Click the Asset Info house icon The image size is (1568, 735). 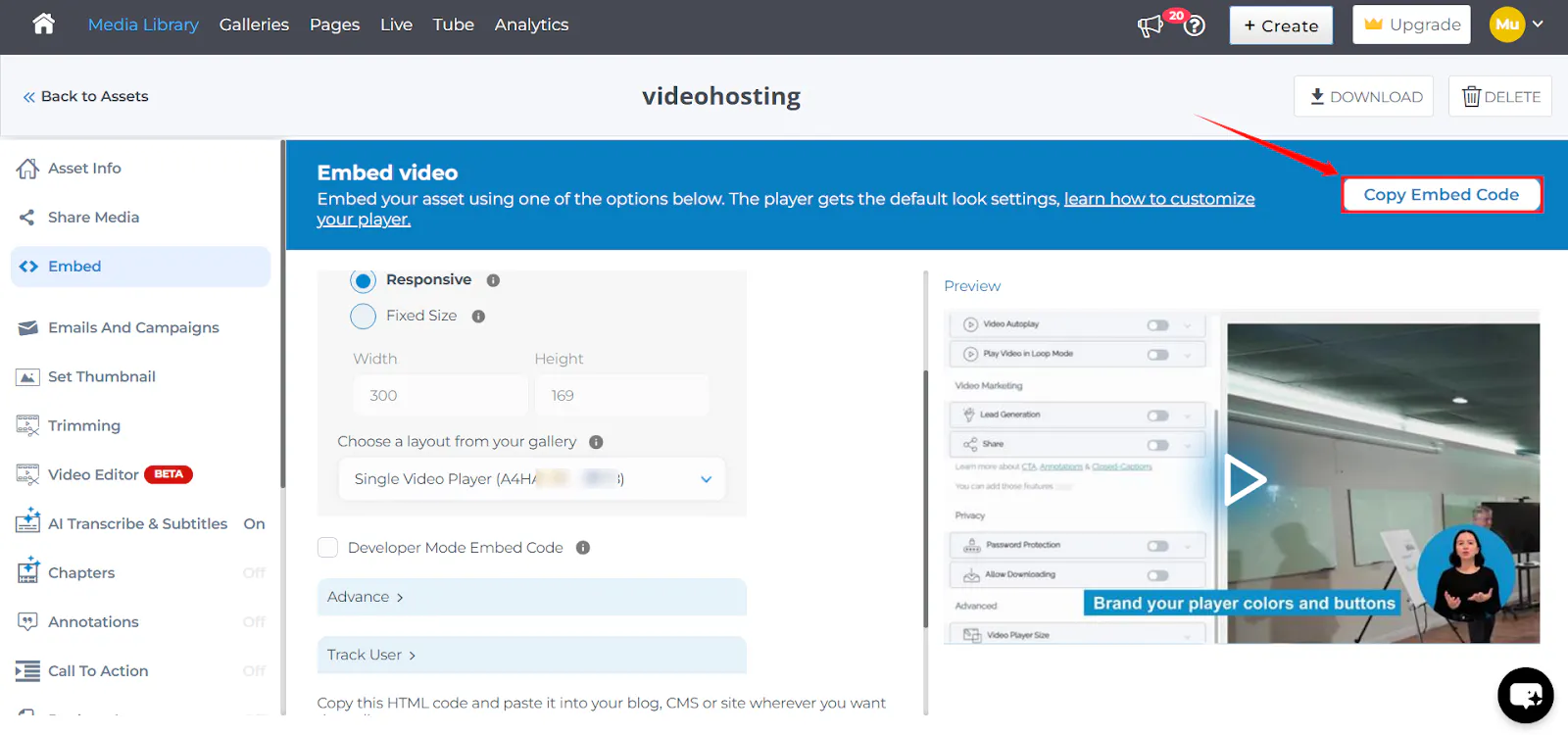27,169
